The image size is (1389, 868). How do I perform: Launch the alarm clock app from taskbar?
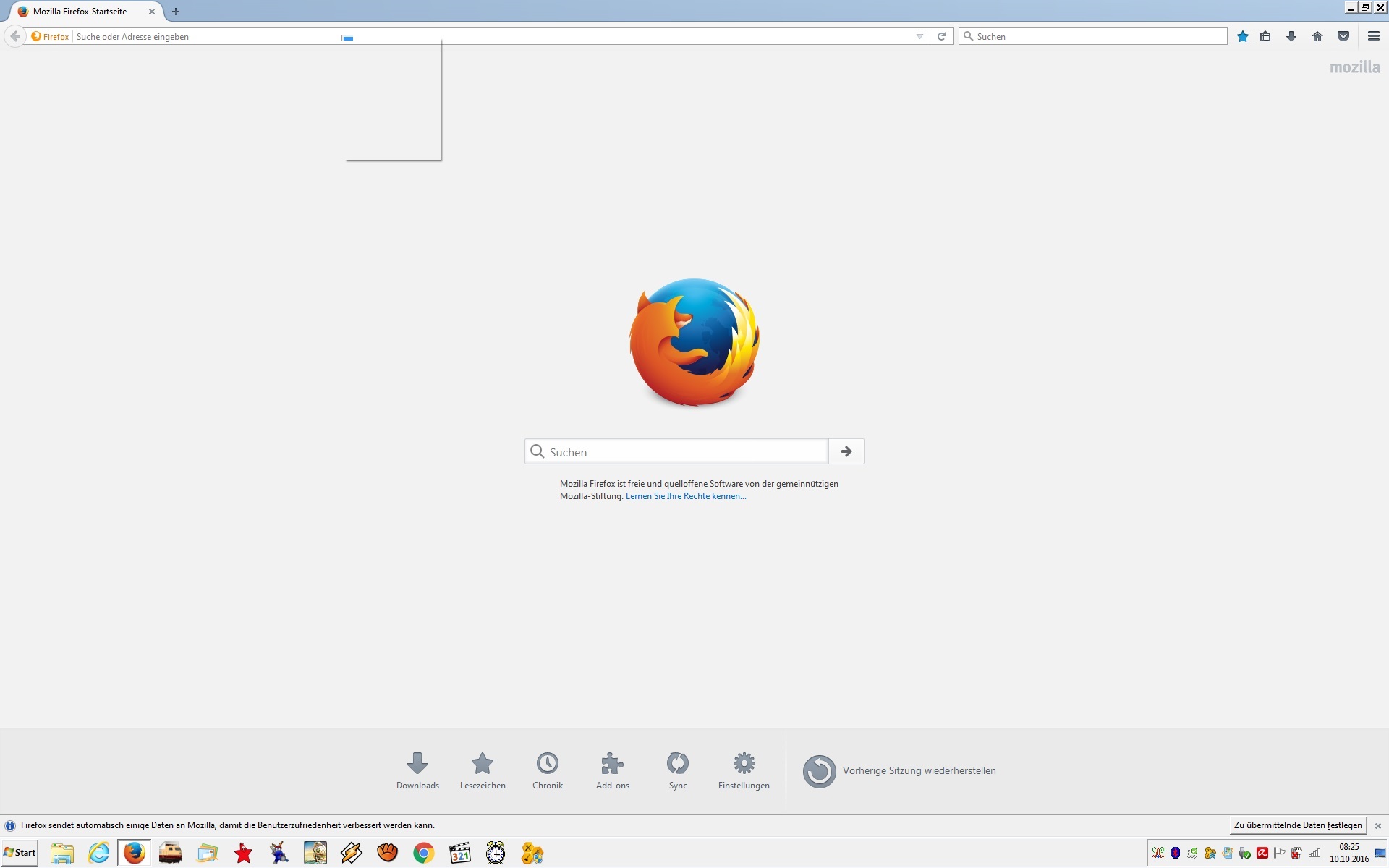496,854
